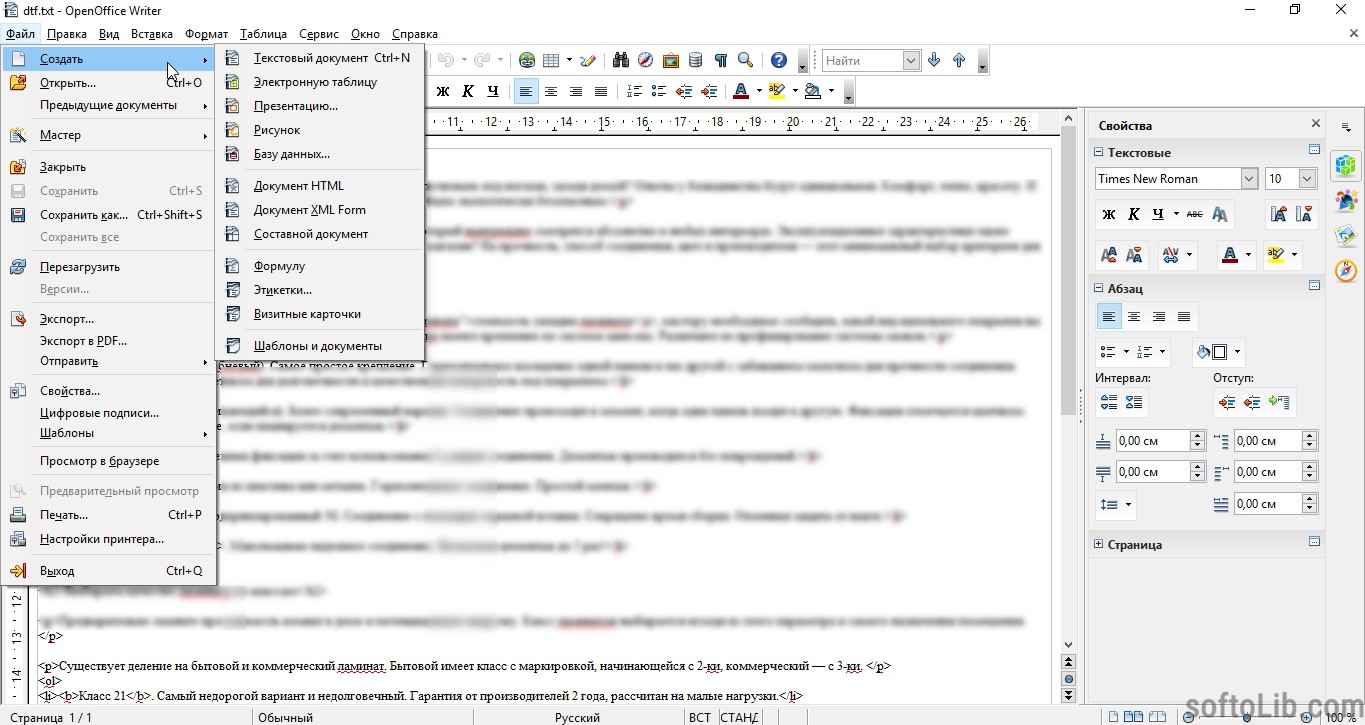Toggle ВСТ insert mode in status bar
The width and height of the screenshot is (1365, 725).
pos(700,717)
